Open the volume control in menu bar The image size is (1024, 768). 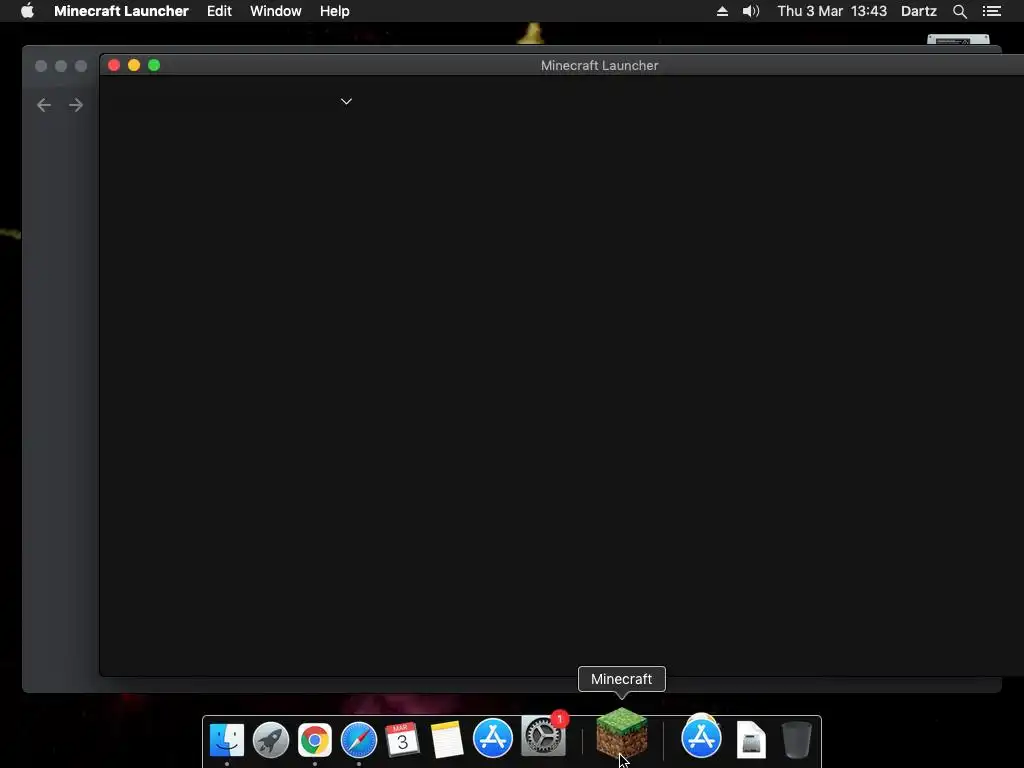(751, 11)
